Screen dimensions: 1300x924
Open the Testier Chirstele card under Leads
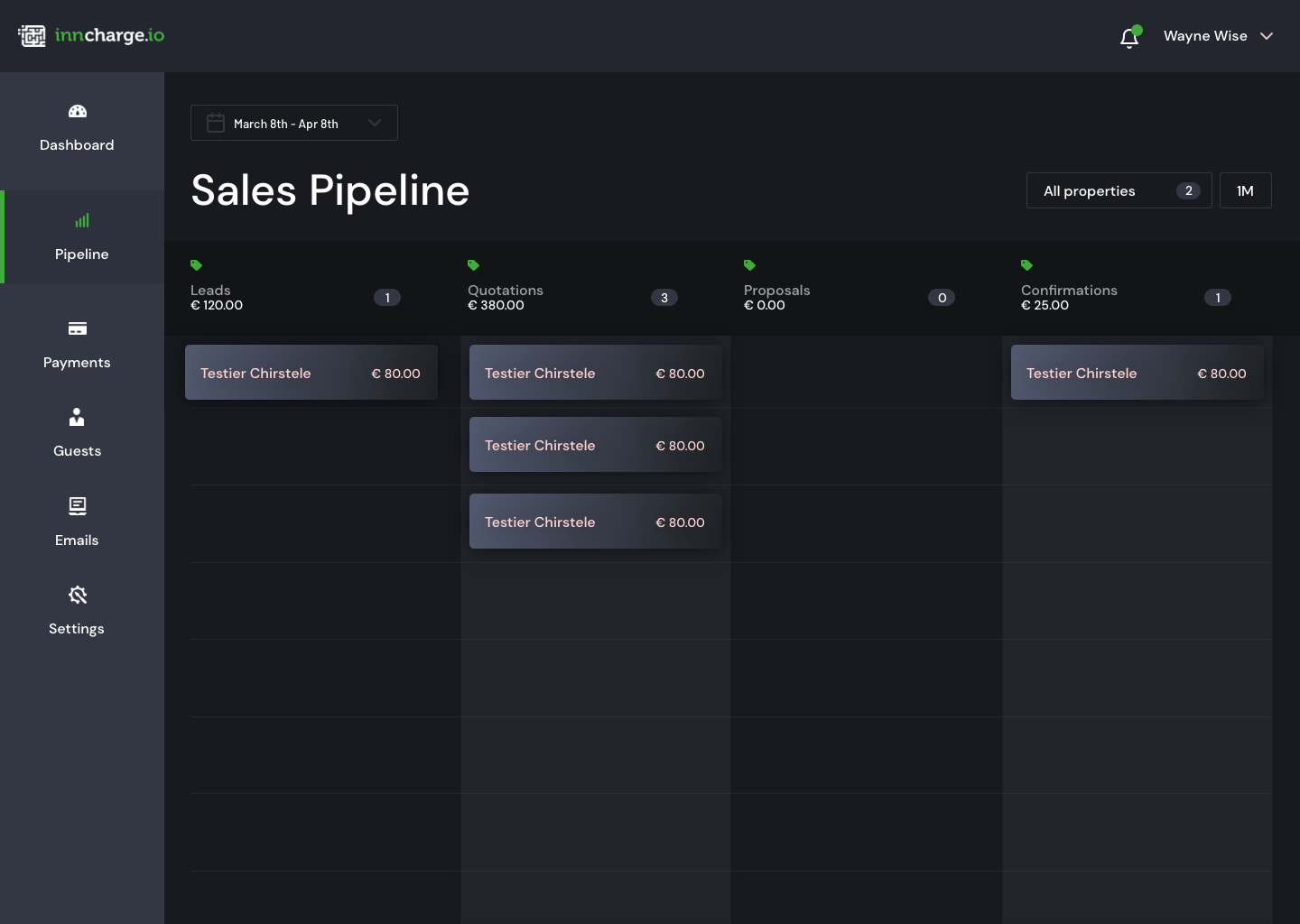pos(311,373)
